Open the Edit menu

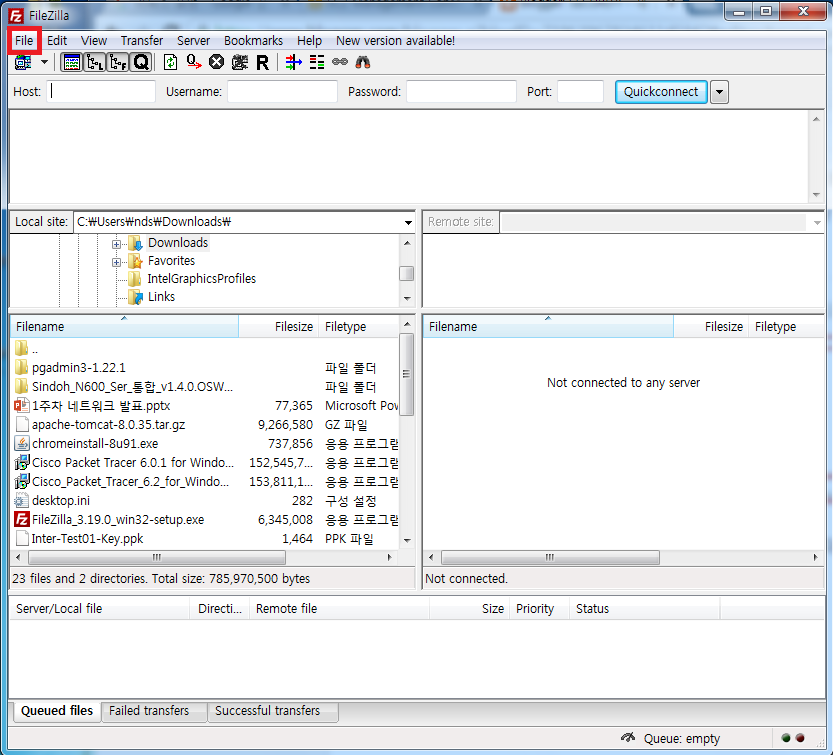tap(57, 41)
